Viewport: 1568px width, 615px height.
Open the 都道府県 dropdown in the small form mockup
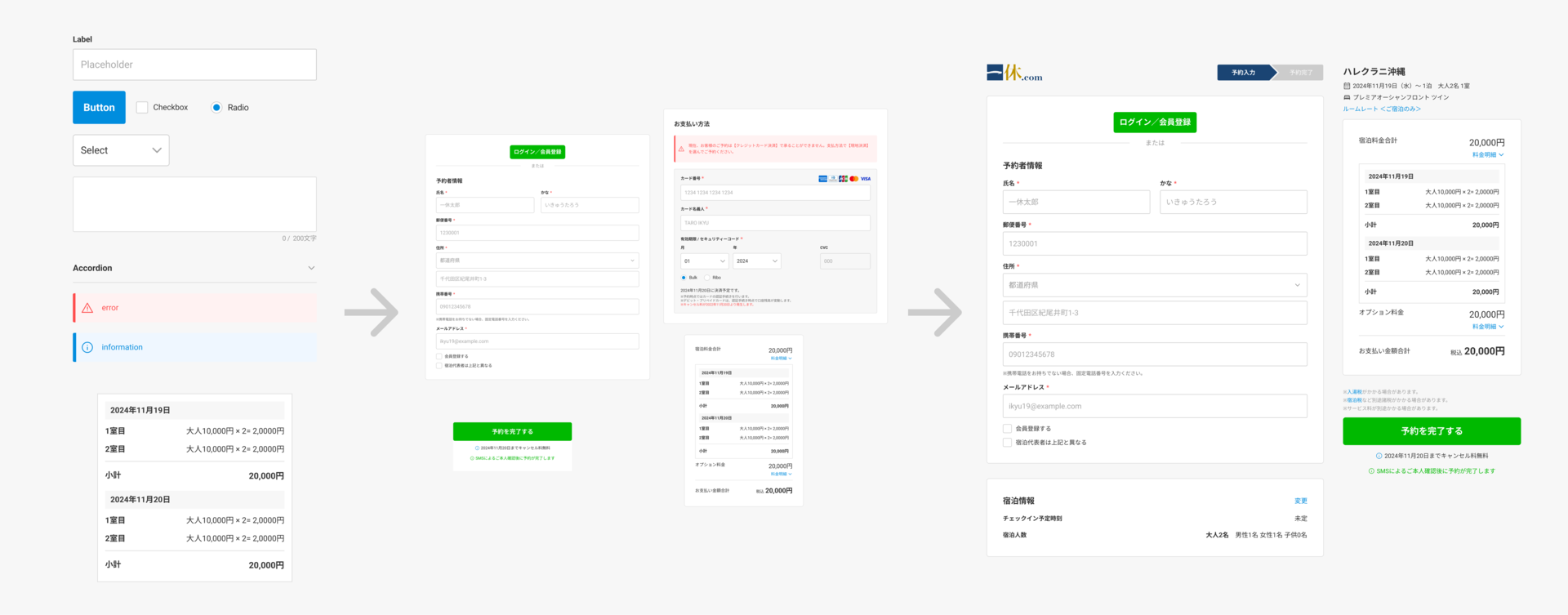tap(537, 261)
